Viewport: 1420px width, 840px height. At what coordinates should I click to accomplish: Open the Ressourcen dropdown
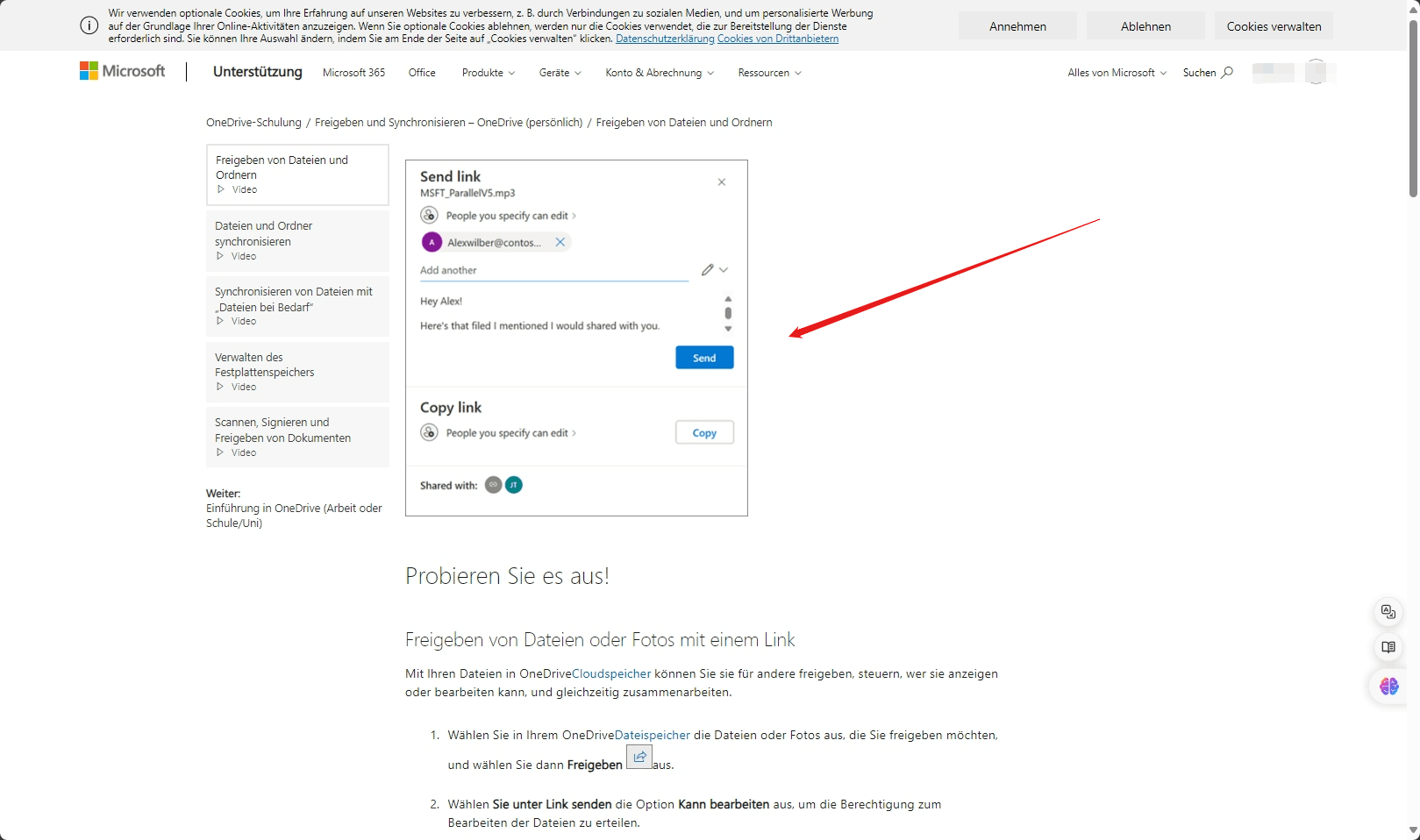[x=769, y=73]
